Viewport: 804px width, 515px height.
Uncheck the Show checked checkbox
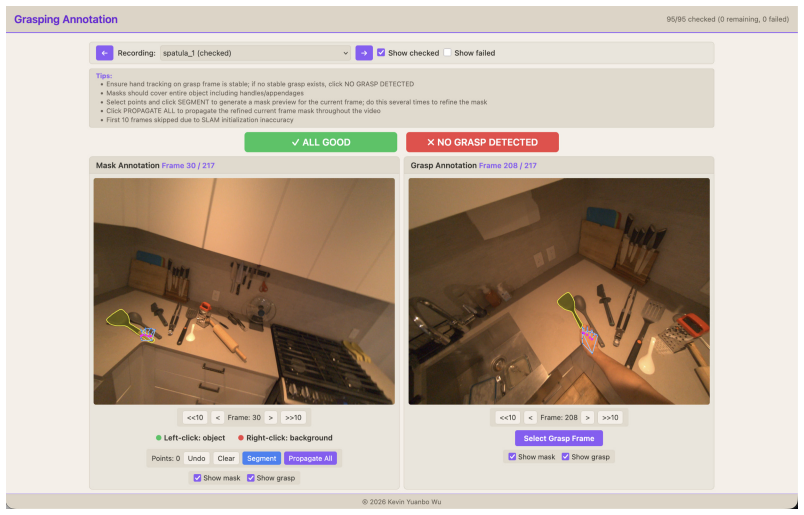381,52
